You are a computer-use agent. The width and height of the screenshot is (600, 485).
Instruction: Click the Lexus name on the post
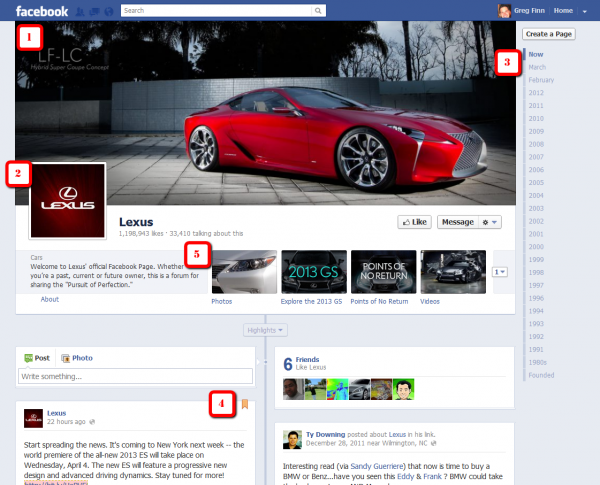click(57, 413)
